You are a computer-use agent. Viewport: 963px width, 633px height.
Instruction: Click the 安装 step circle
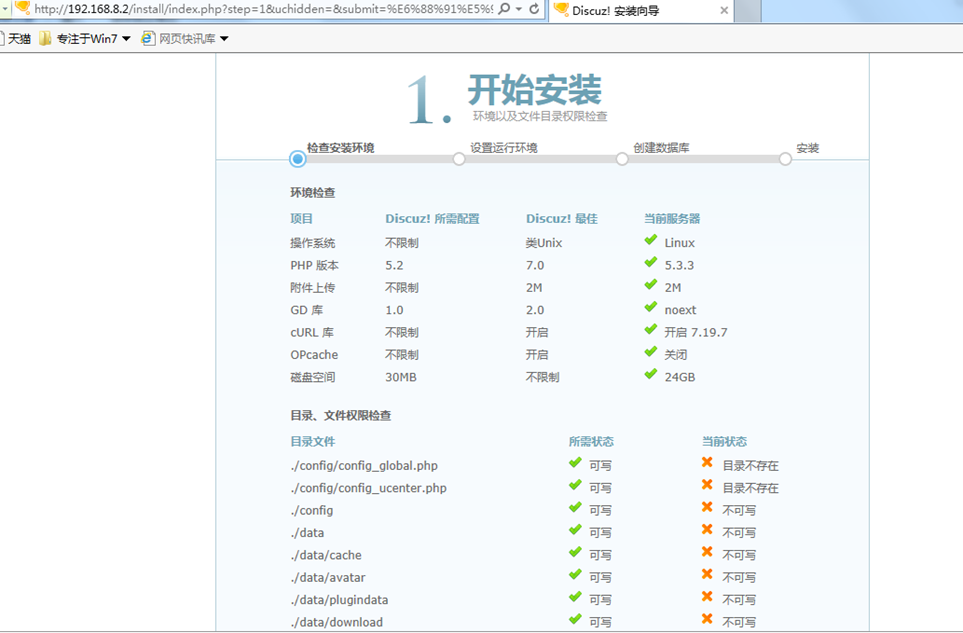click(x=785, y=159)
